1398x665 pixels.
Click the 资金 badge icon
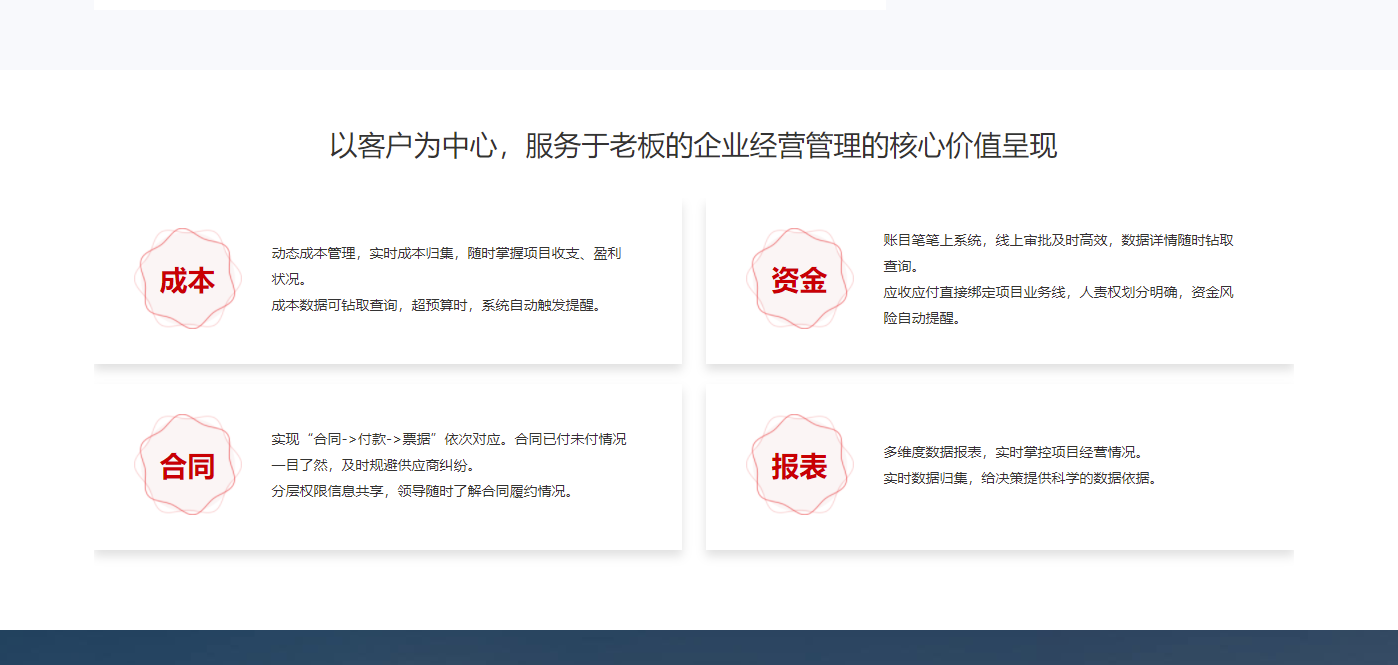(800, 279)
